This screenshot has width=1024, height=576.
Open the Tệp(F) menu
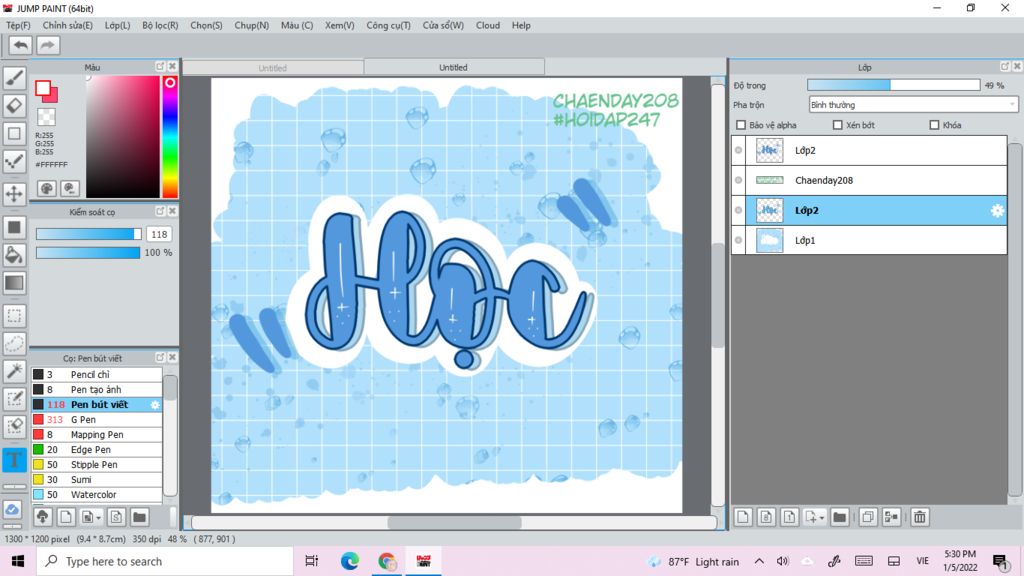18,25
